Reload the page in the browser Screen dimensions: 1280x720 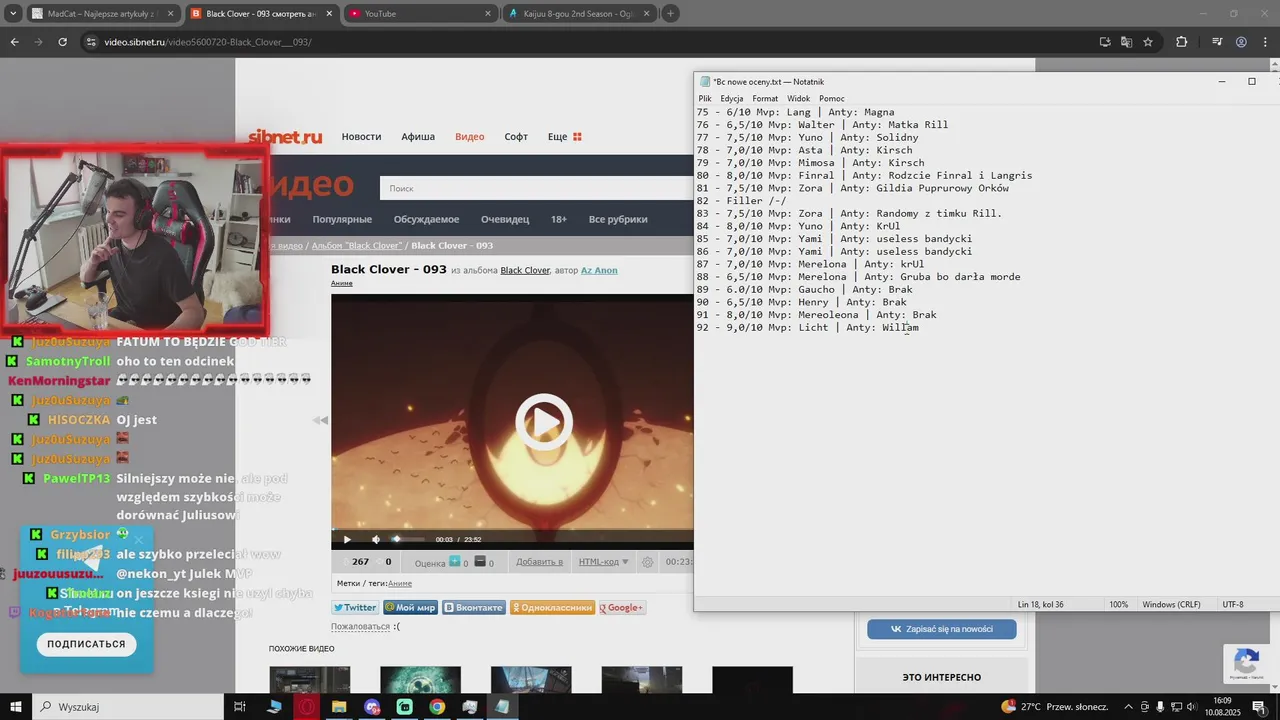pyautogui.click(x=62, y=42)
